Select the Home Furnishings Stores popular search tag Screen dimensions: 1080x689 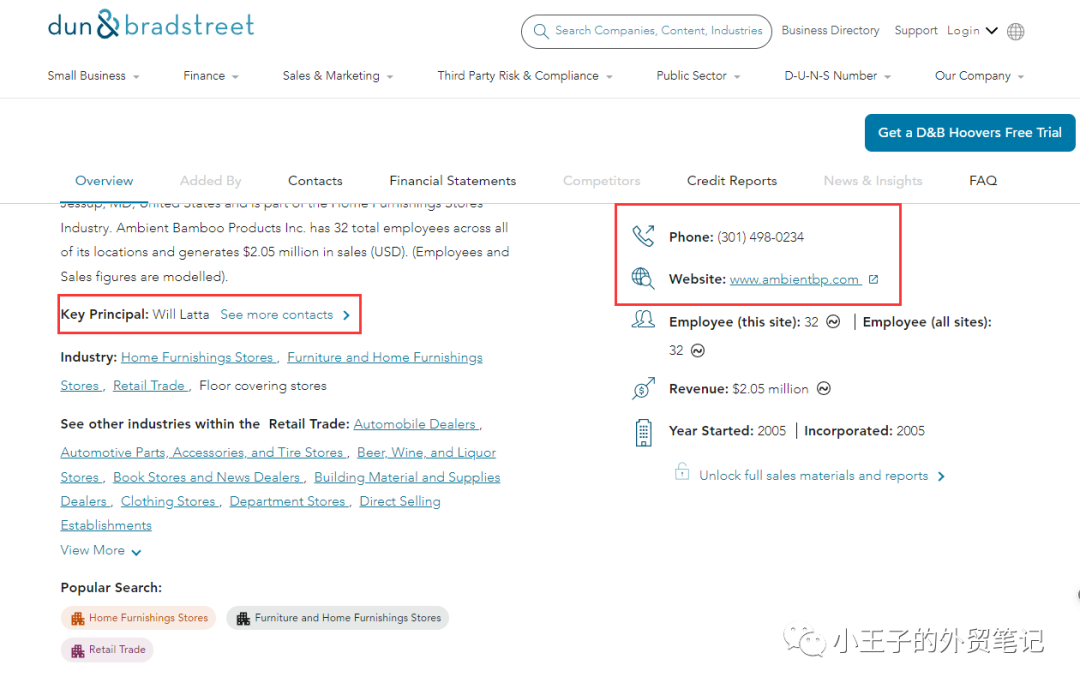tap(139, 618)
